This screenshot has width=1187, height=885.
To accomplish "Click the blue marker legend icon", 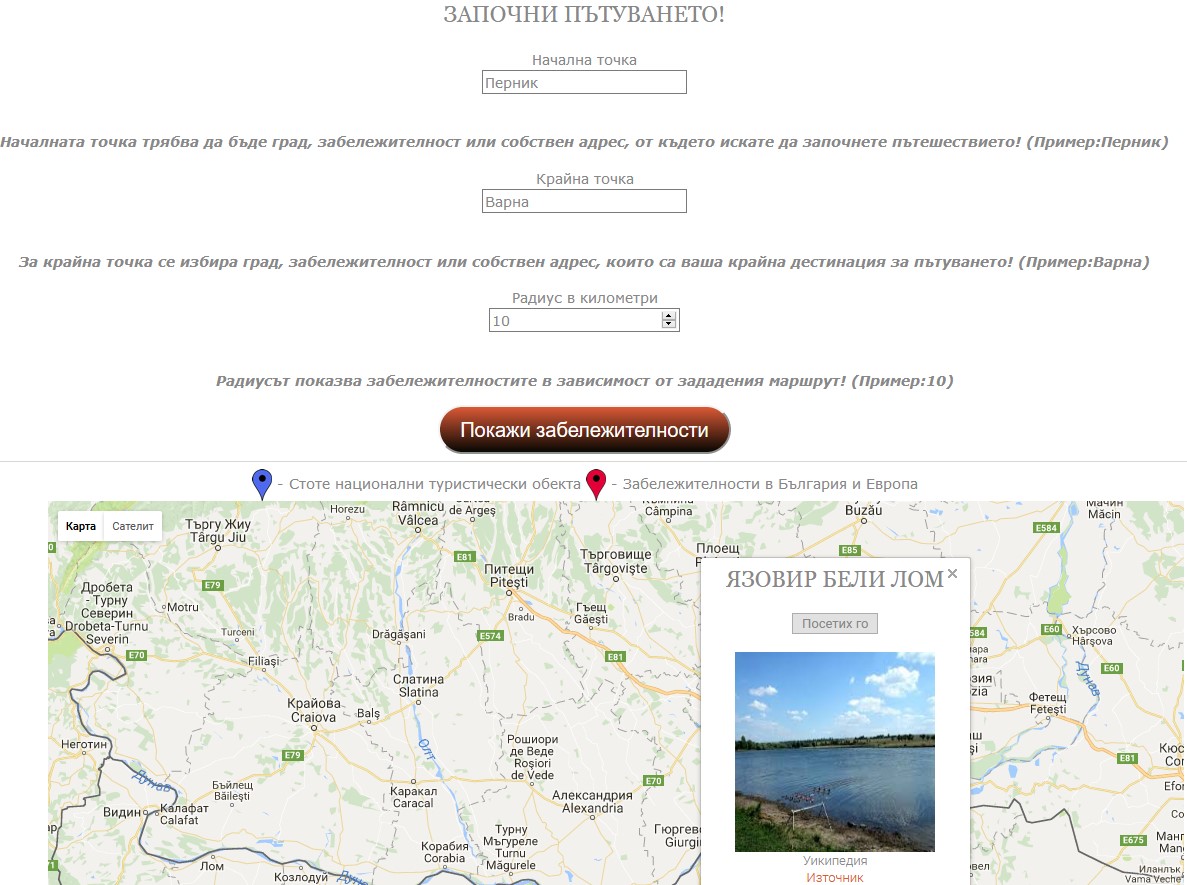I will pyautogui.click(x=262, y=484).
